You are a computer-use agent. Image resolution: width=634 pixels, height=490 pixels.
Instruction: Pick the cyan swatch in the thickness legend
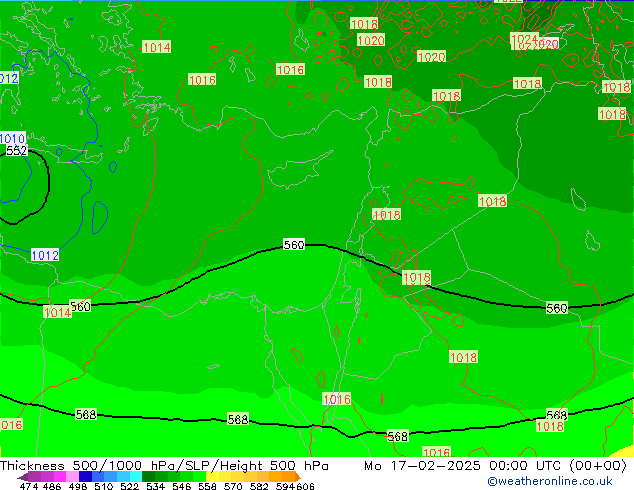(x=136, y=476)
